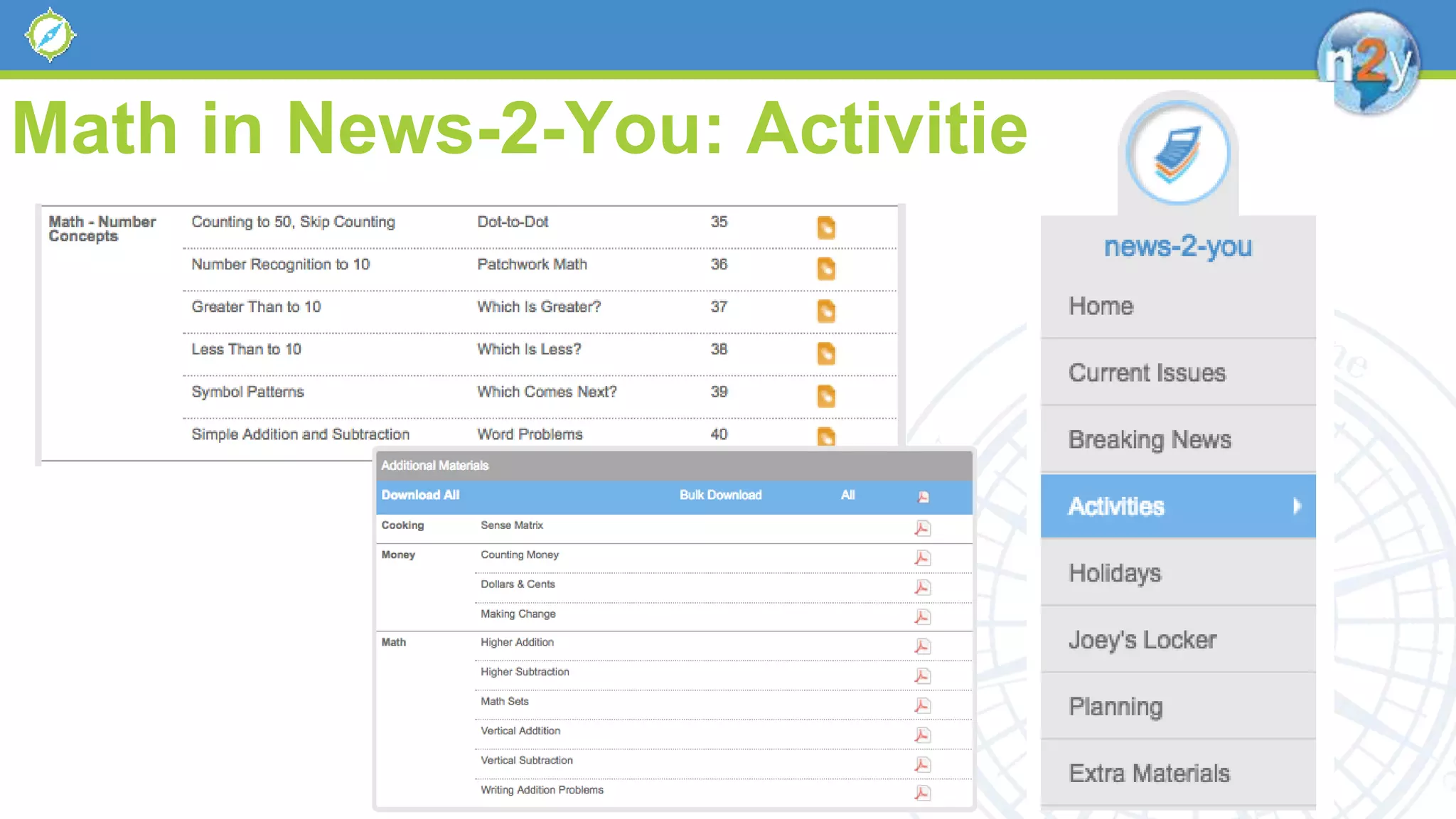
Task: Click the Download All label
Action: tap(420, 495)
